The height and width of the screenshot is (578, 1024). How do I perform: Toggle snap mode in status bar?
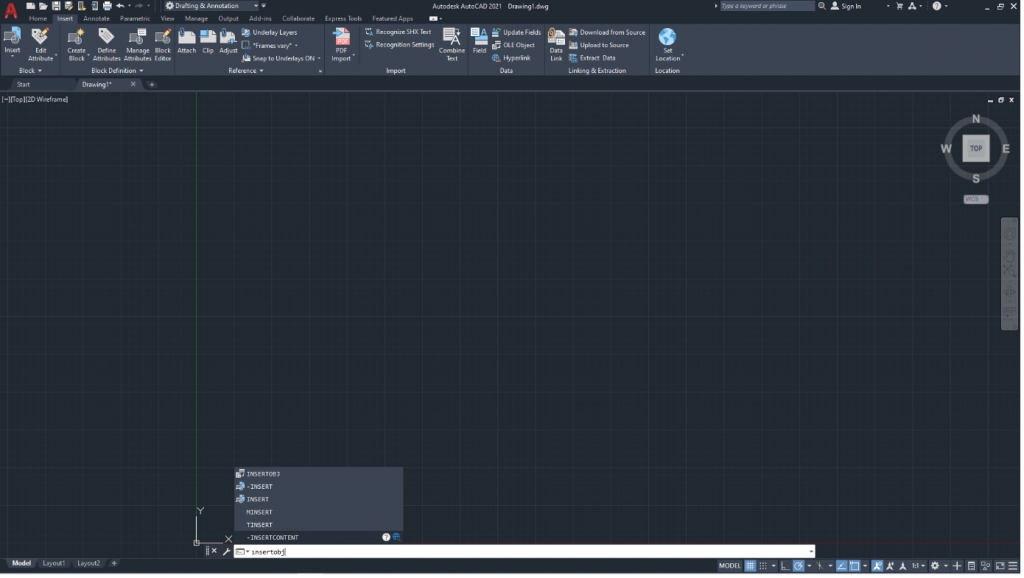(763, 565)
